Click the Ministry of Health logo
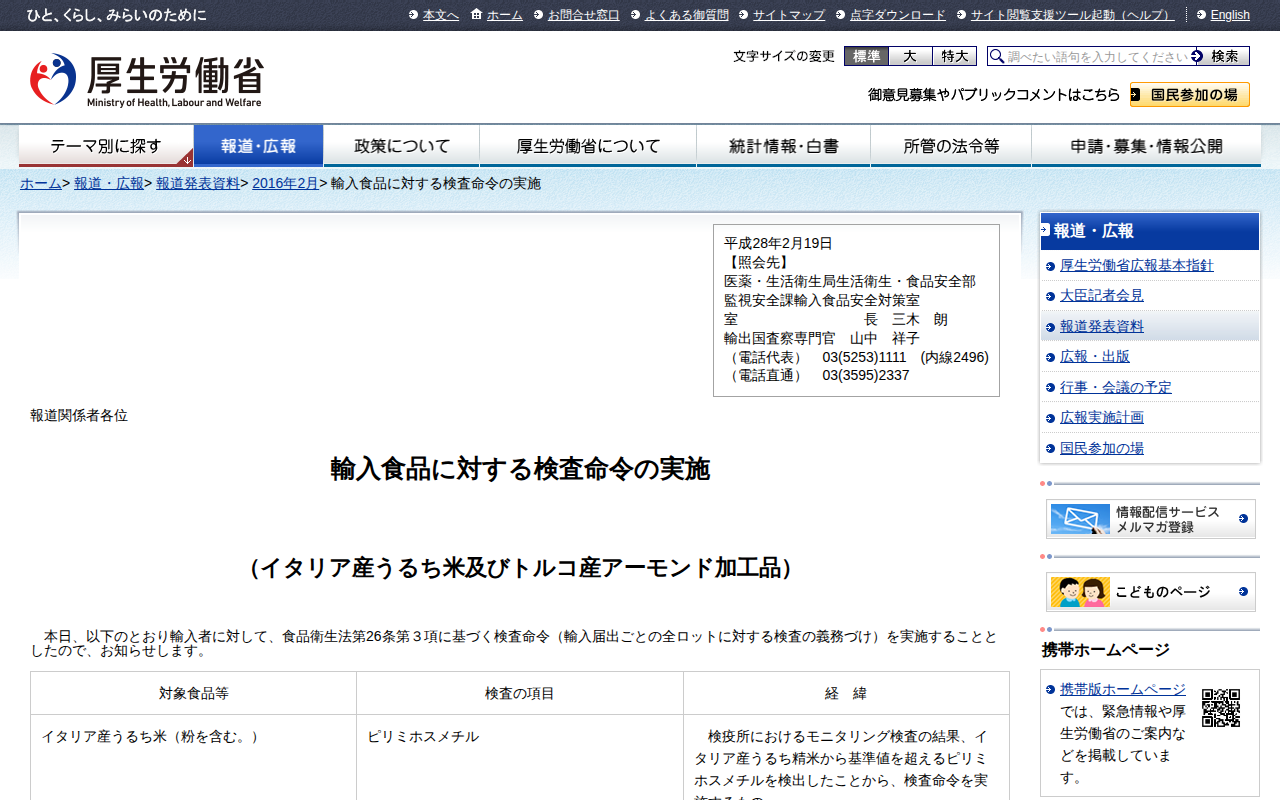Viewport: 1280px width, 800px height. coord(146,80)
